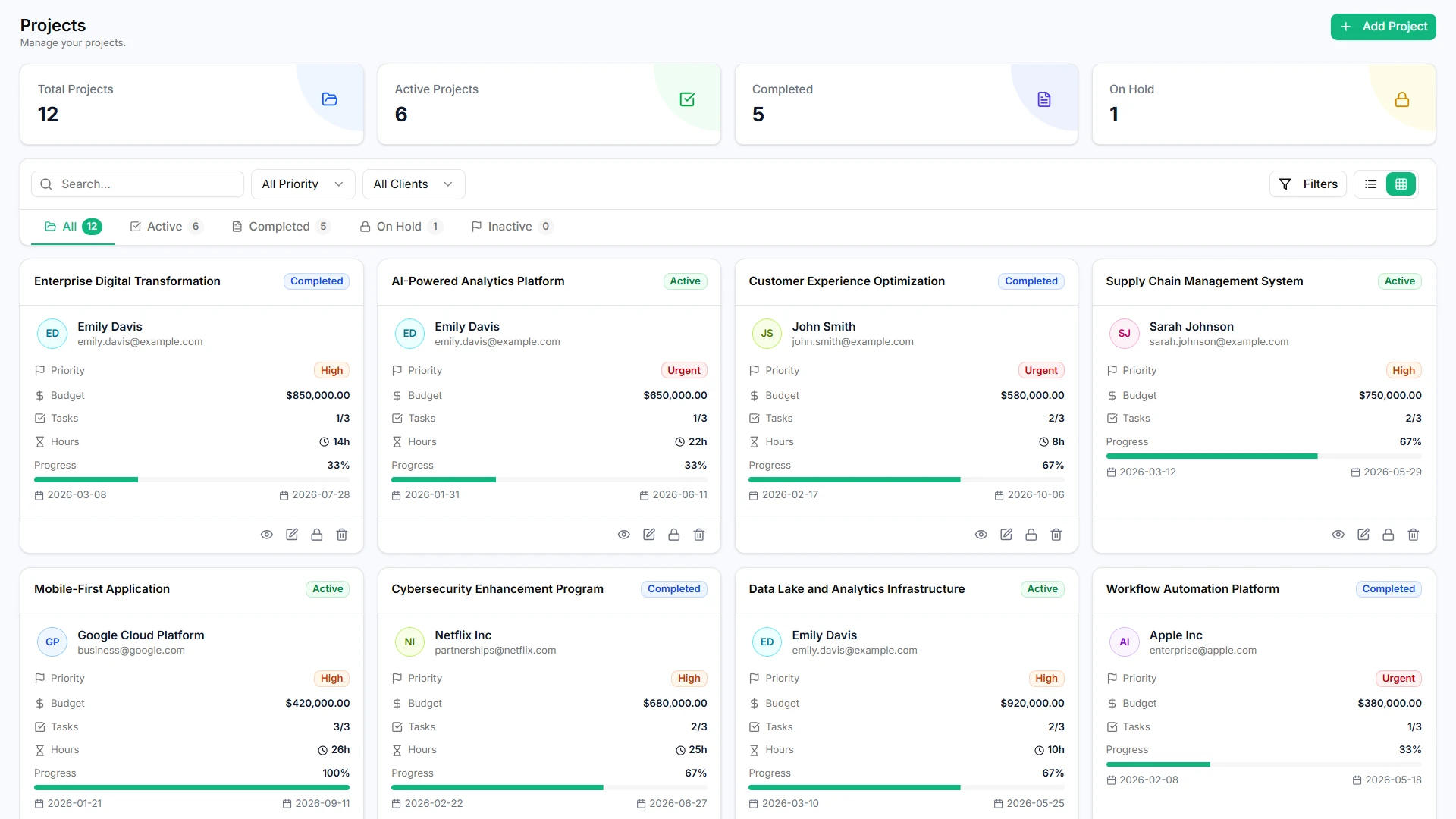The width and height of the screenshot is (1456, 819).
Task: Lock the Enterprise Digital Transformation project
Action: point(317,535)
